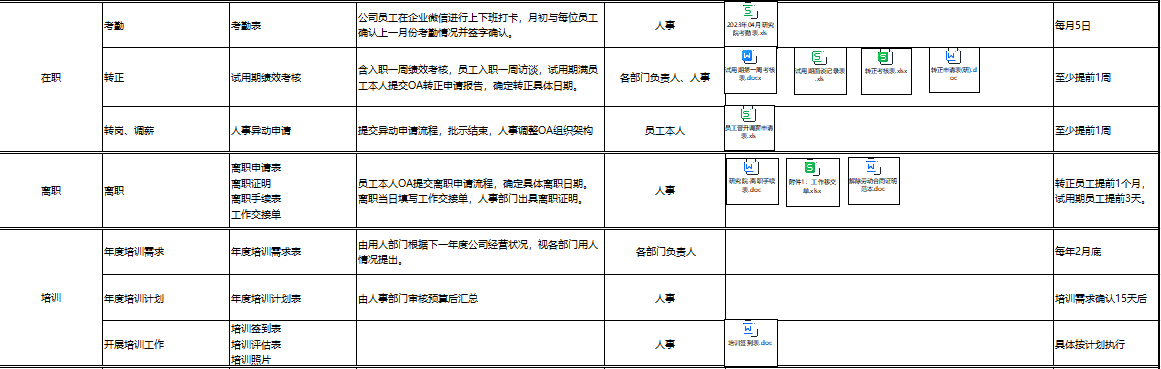The height and width of the screenshot is (369, 1161).
Task: Open the 研究院-离职手续表.doc embedded document
Action: click(752, 181)
